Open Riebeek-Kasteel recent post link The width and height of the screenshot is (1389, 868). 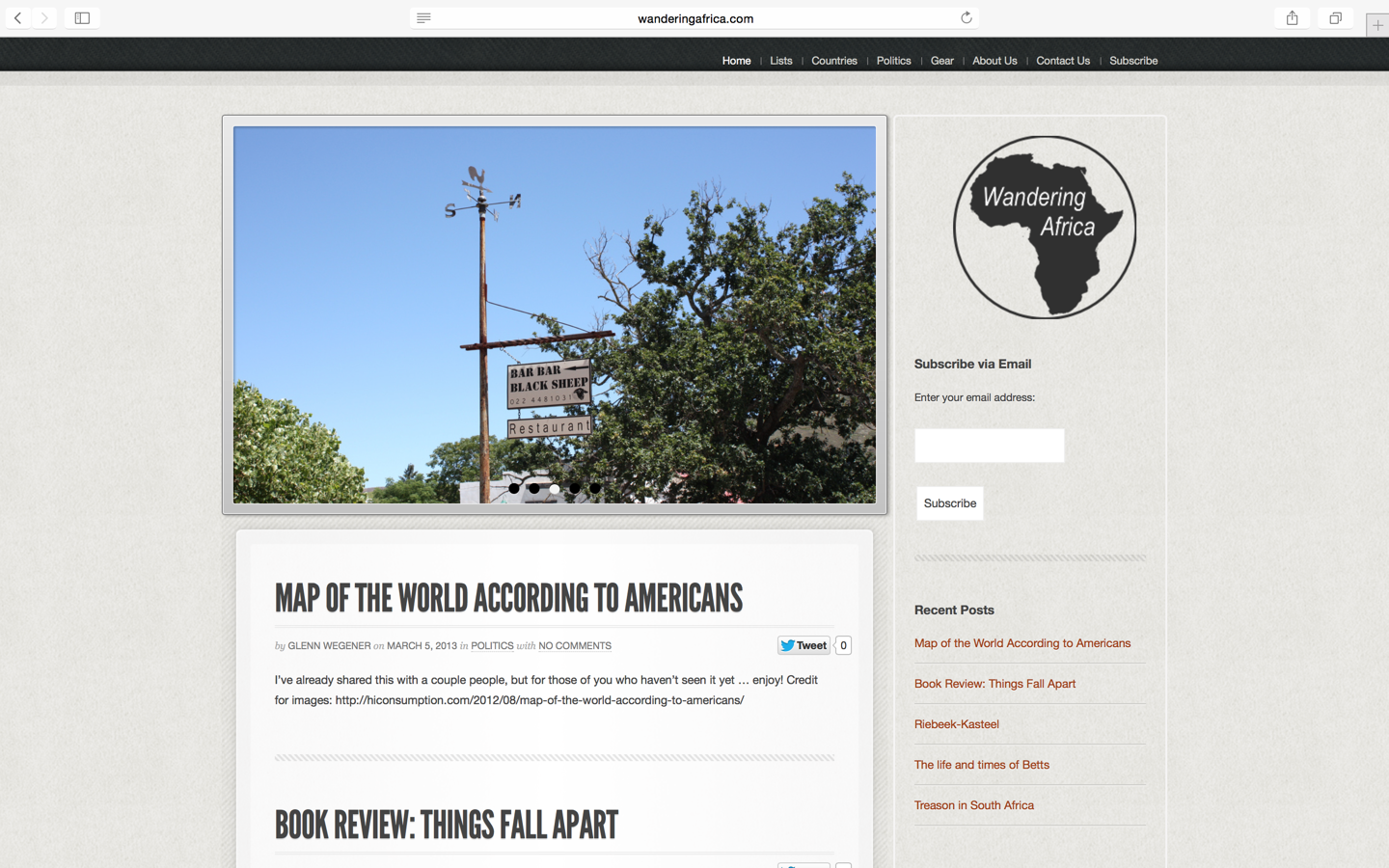[x=956, y=724]
